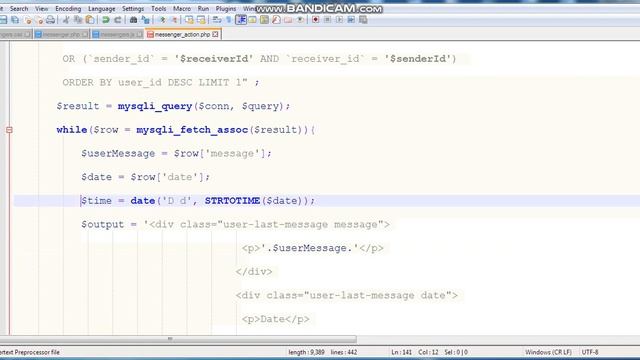The image size is (640, 360).
Task: Close the messenger_action.php tab
Action: (215, 35)
